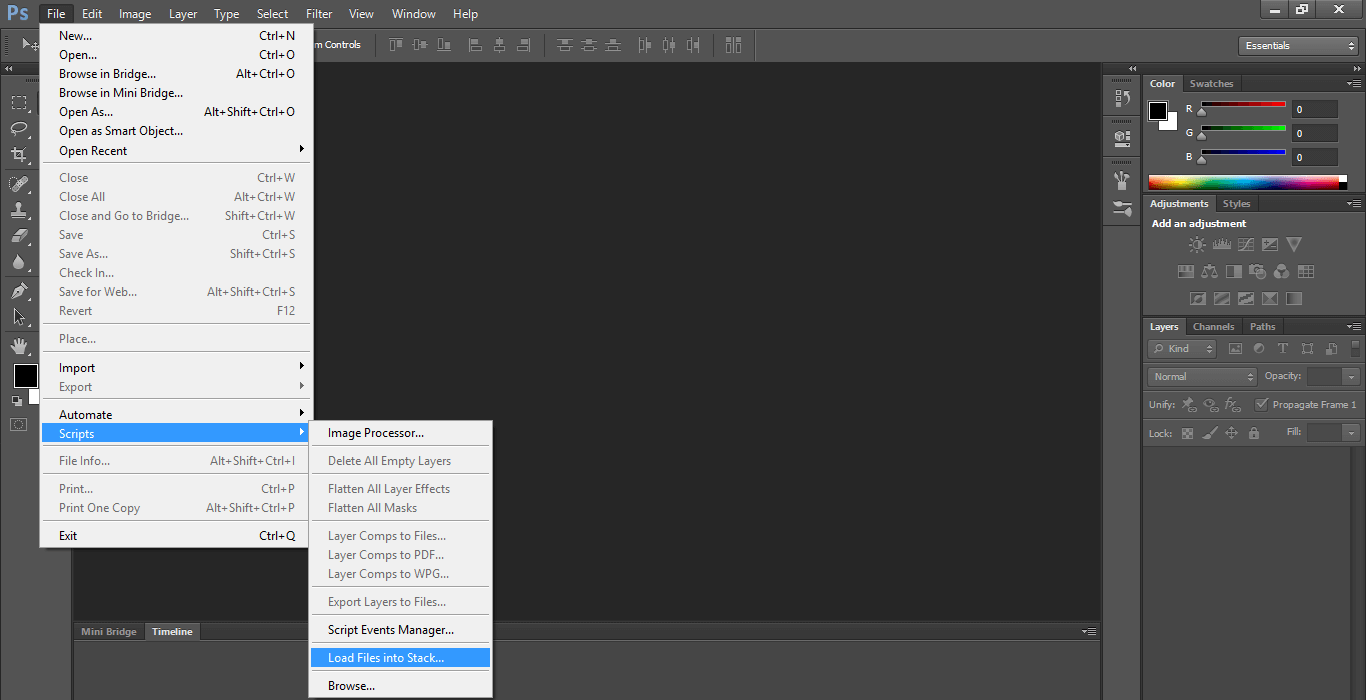Select the Lasso tool
Viewport: 1366px width, 700px height.
coord(19,128)
